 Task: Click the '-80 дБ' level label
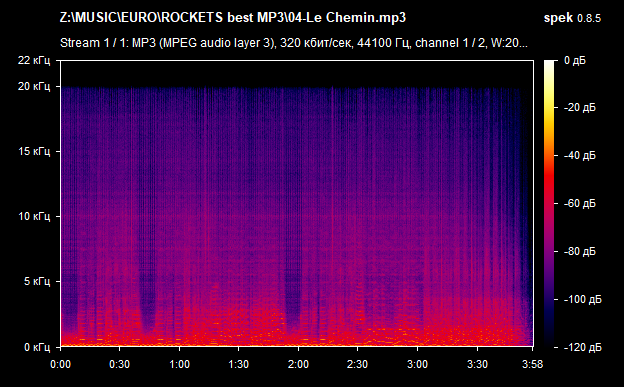point(580,251)
